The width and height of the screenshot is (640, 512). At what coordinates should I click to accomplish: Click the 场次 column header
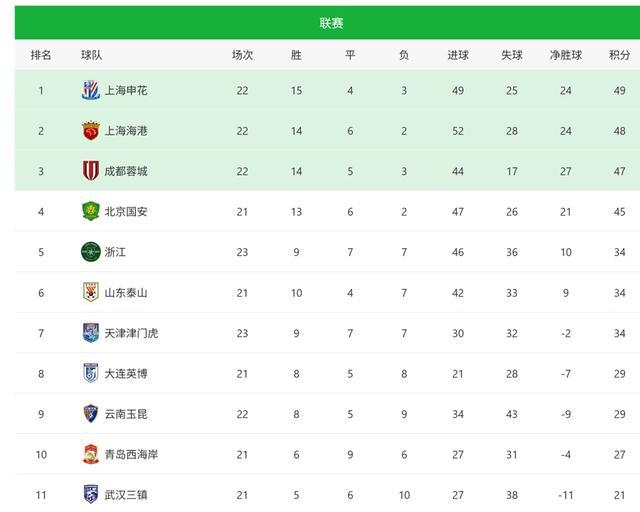[x=242, y=55]
